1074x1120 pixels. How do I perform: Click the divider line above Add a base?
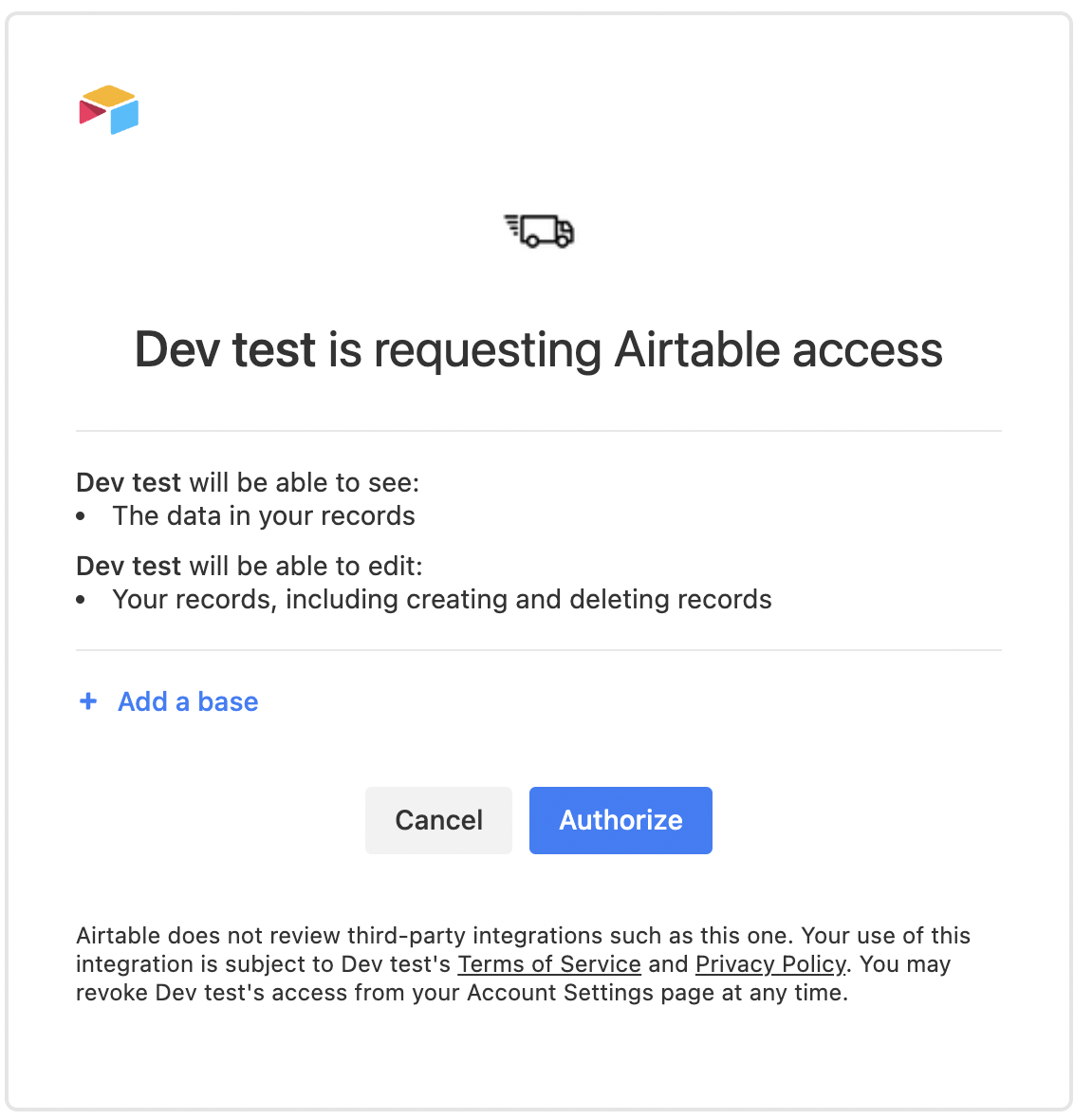[539, 650]
